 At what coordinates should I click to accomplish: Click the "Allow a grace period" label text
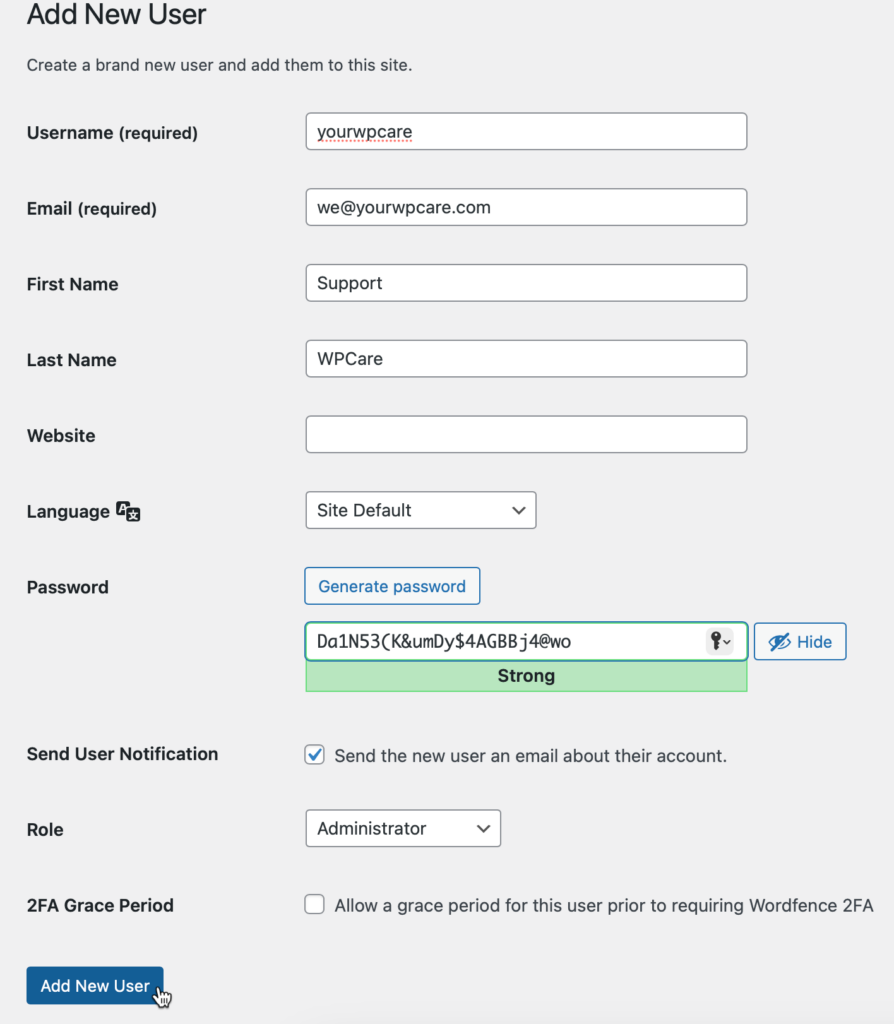pos(604,906)
